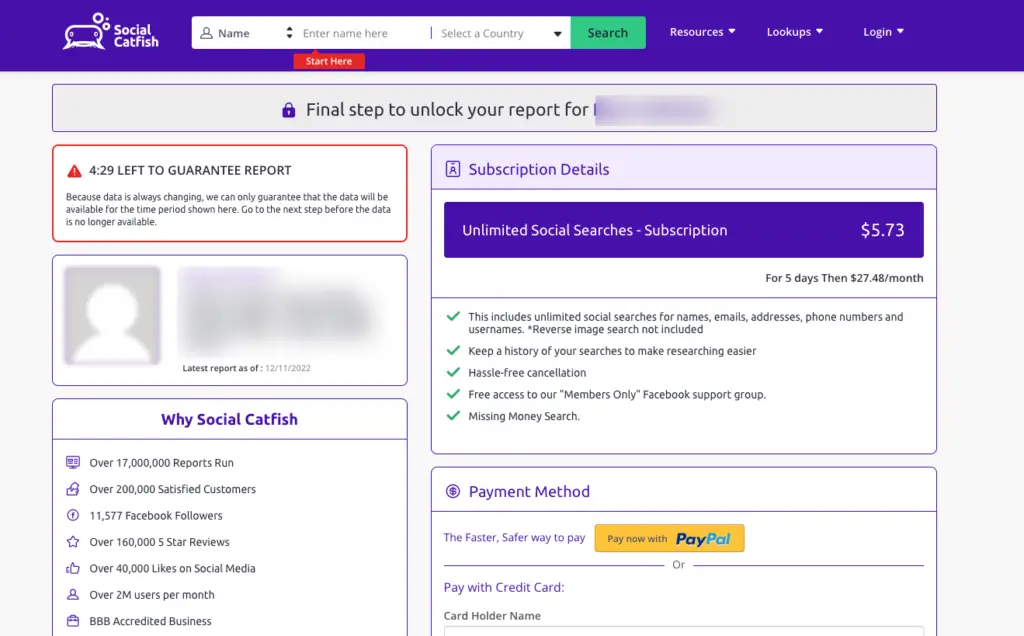Screen dimensions: 1024x636
Task: Click the red warning triangle icon
Action: point(74,171)
